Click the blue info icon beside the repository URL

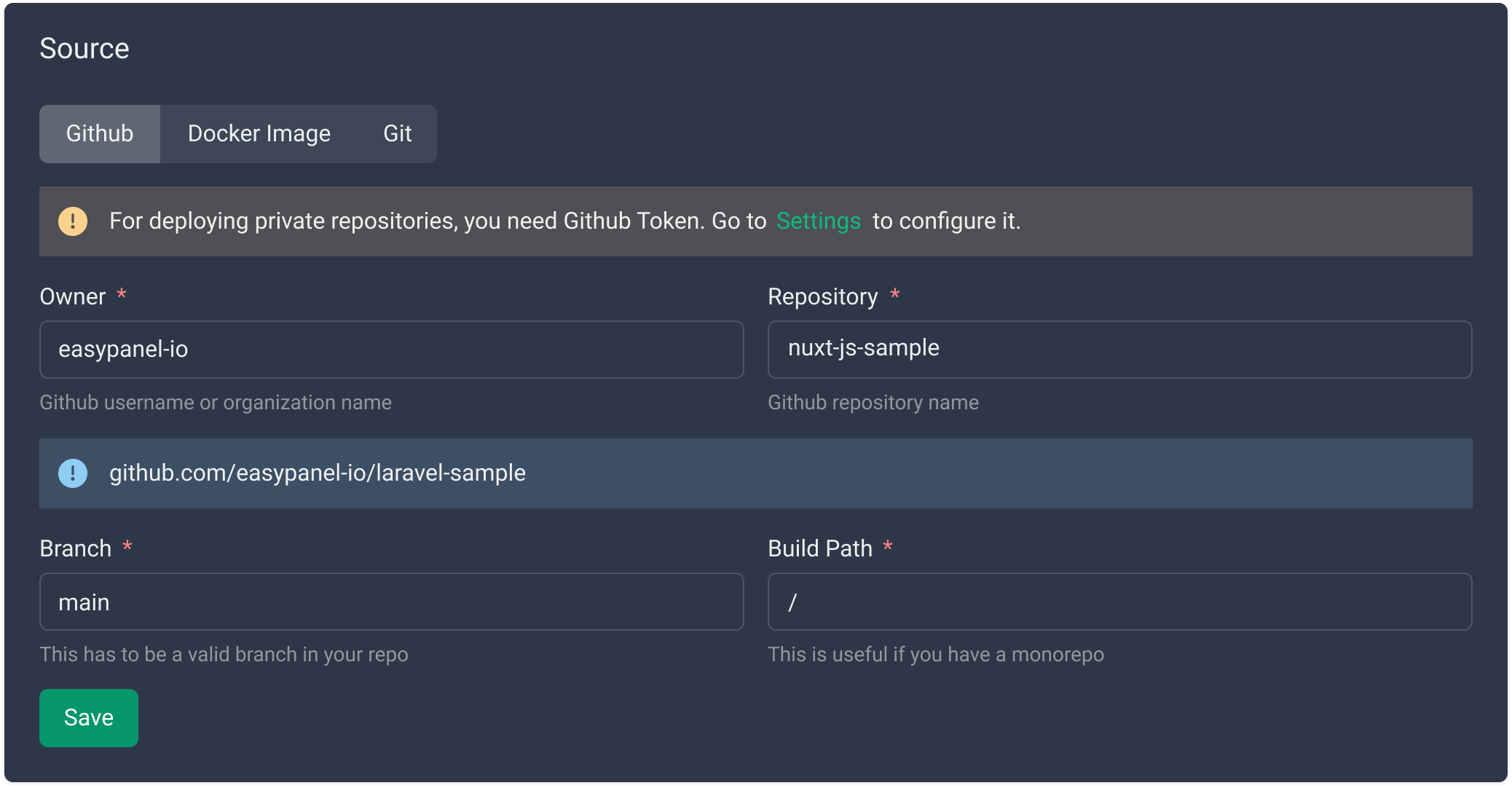point(72,473)
